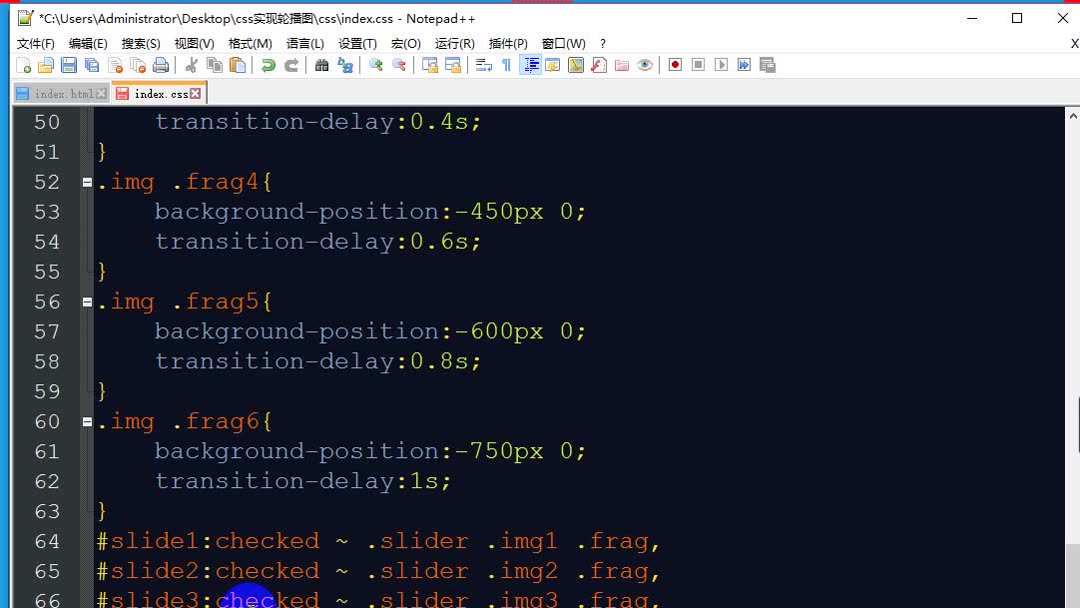1080x608 pixels.
Task: Toggle Show All Characters display
Action: click(504, 65)
